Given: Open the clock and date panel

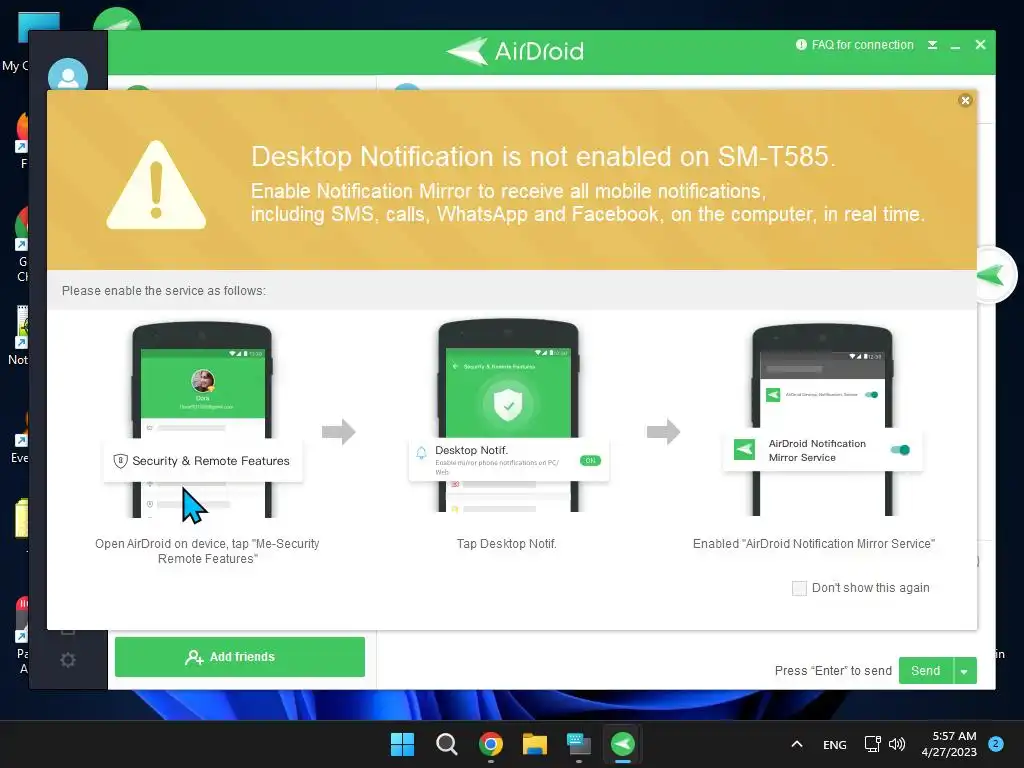Looking at the screenshot, I should (949, 744).
